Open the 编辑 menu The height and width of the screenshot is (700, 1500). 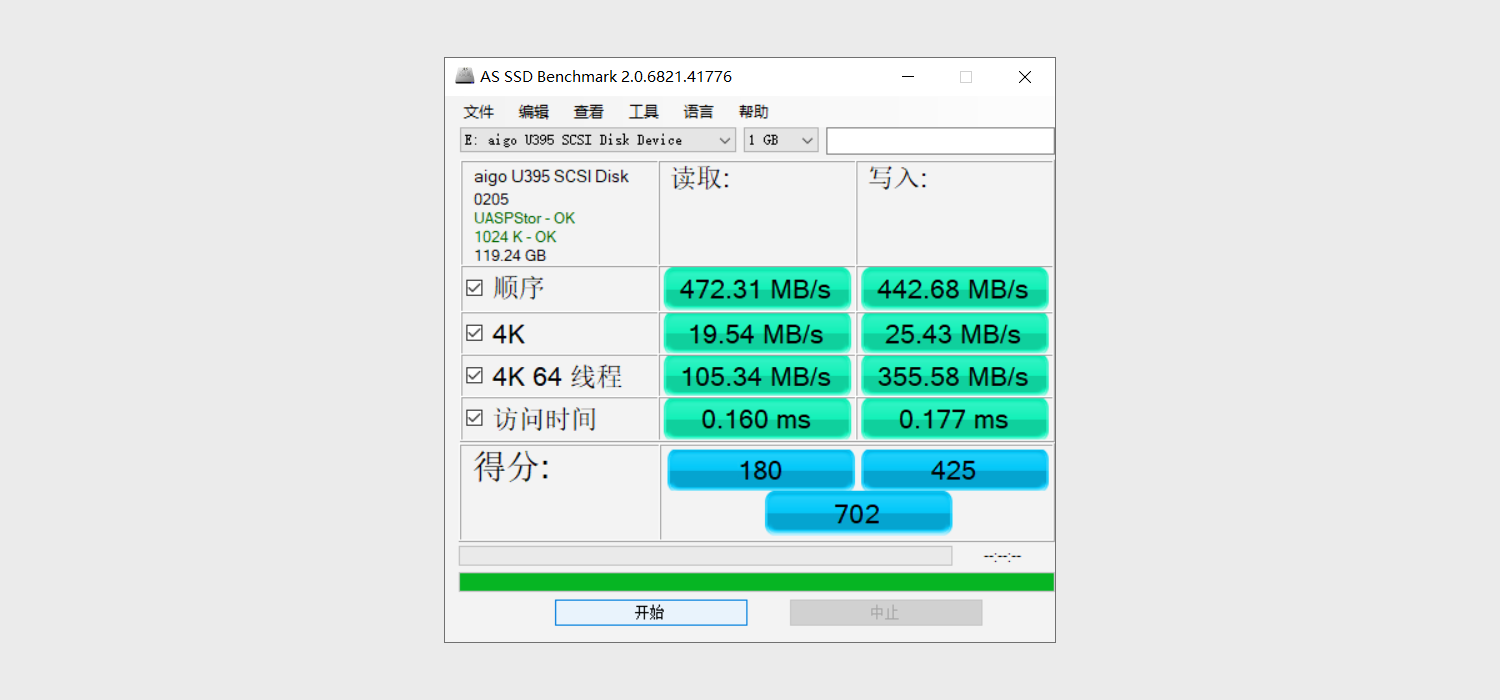(534, 112)
